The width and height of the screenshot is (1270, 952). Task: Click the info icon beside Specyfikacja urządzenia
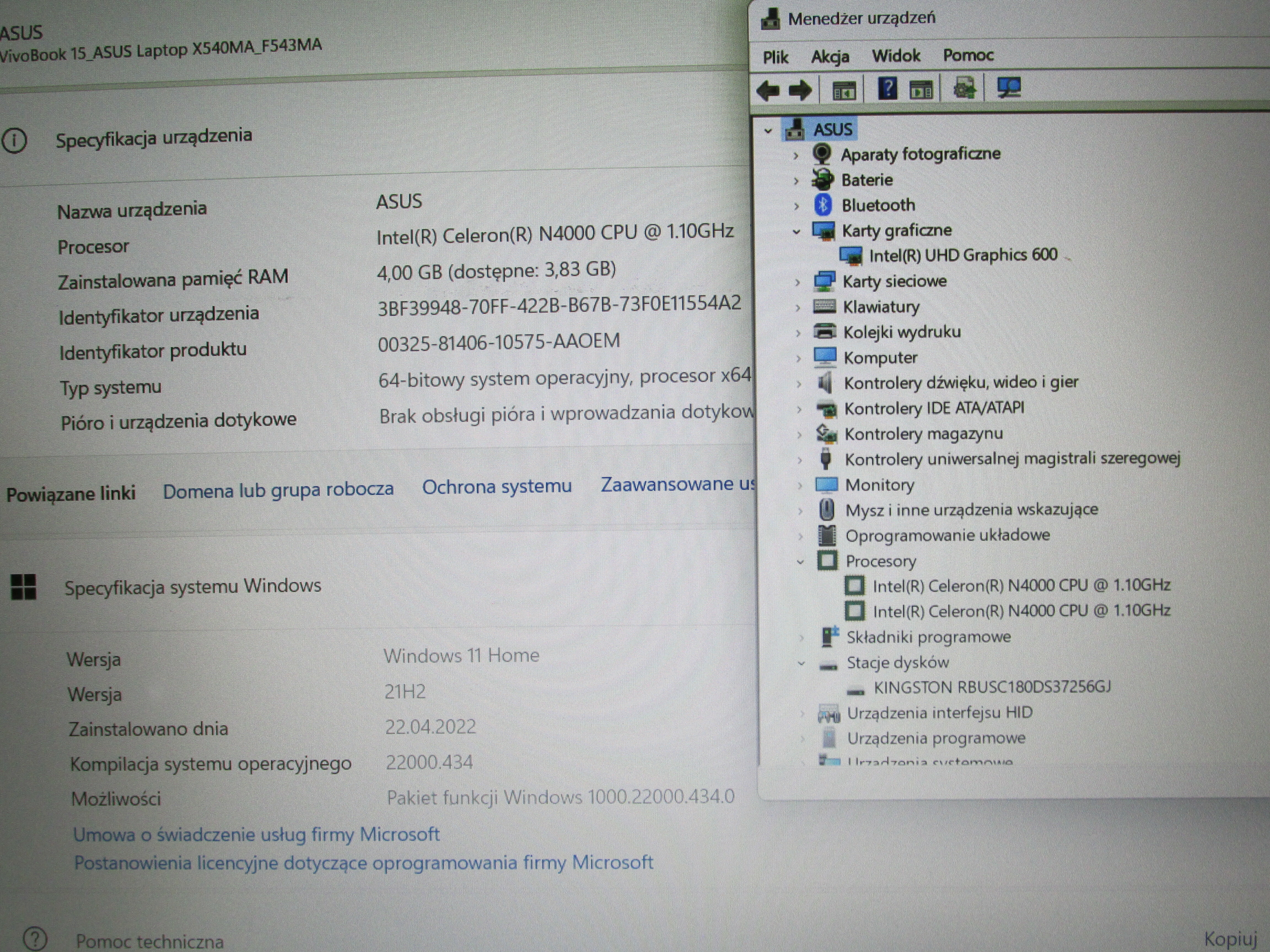[14, 140]
